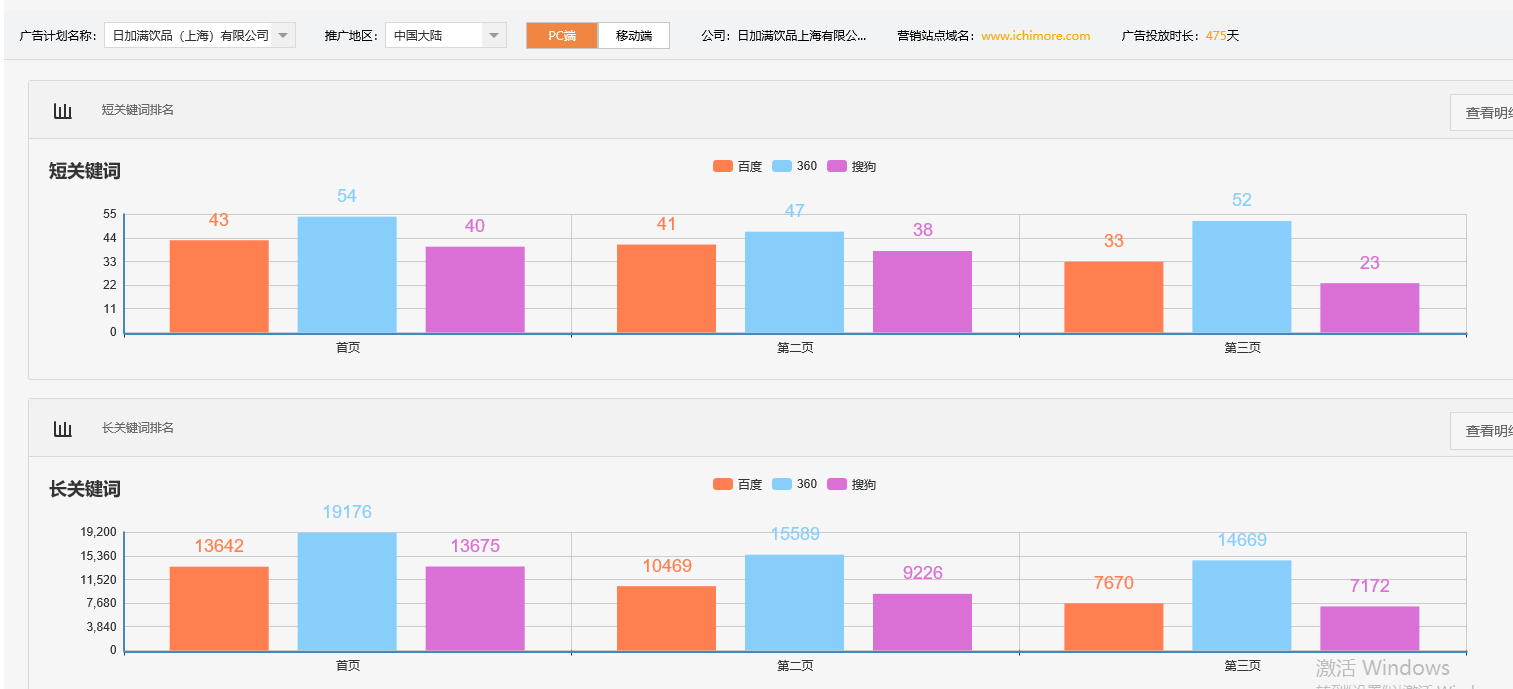
Task: Click the bar chart icon beside 长关键词排名
Action: click(x=63, y=429)
